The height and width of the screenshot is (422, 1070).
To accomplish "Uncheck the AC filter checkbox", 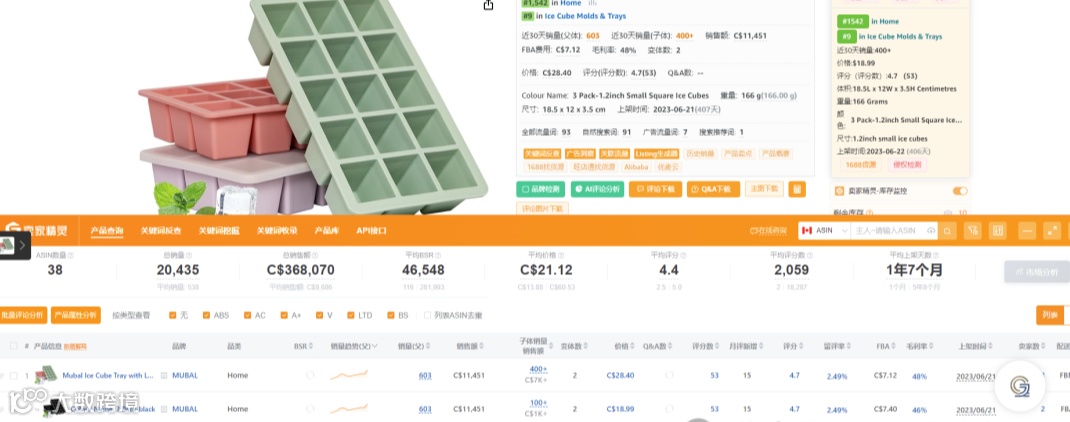I will click(x=248, y=315).
